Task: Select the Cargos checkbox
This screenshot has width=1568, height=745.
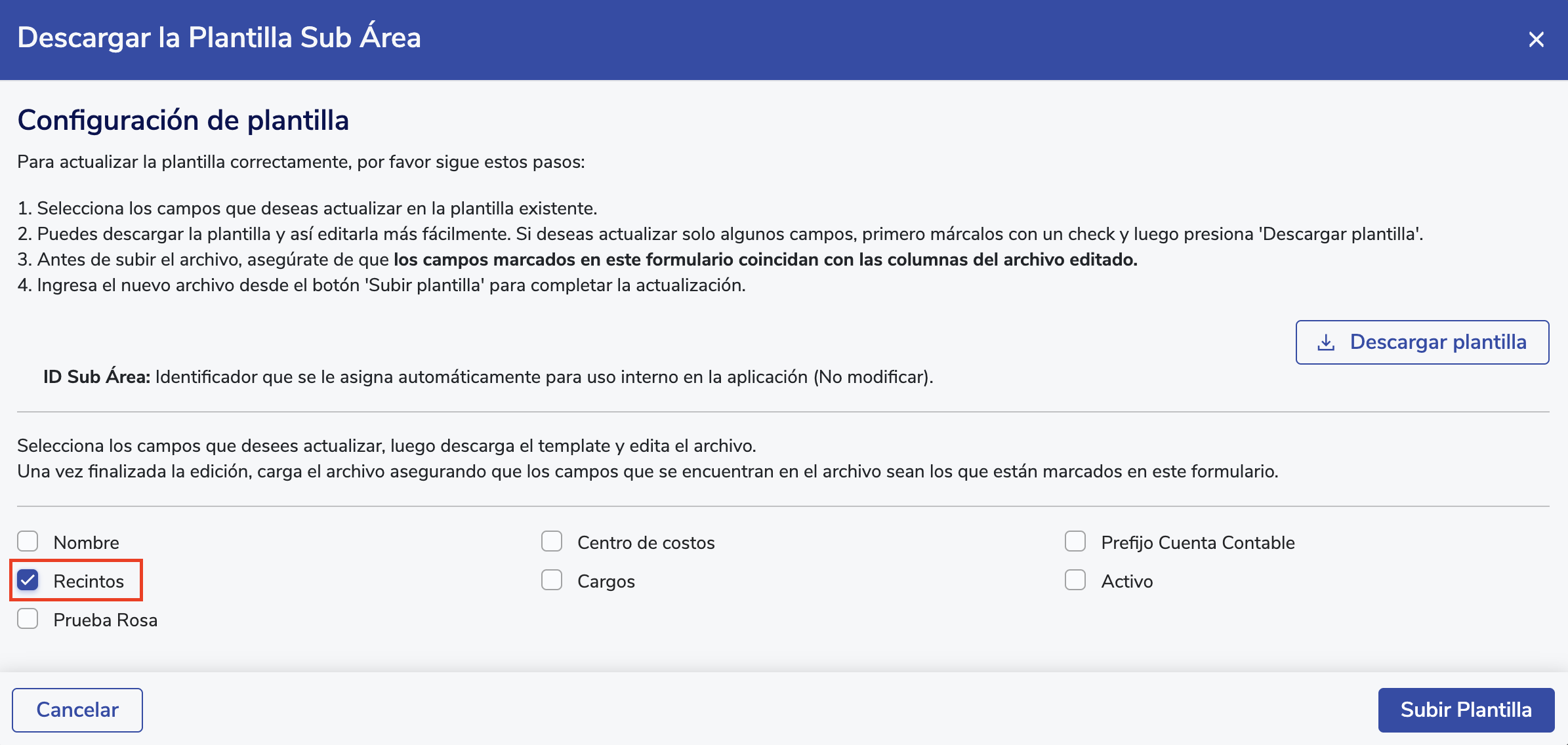Action: click(552, 580)
